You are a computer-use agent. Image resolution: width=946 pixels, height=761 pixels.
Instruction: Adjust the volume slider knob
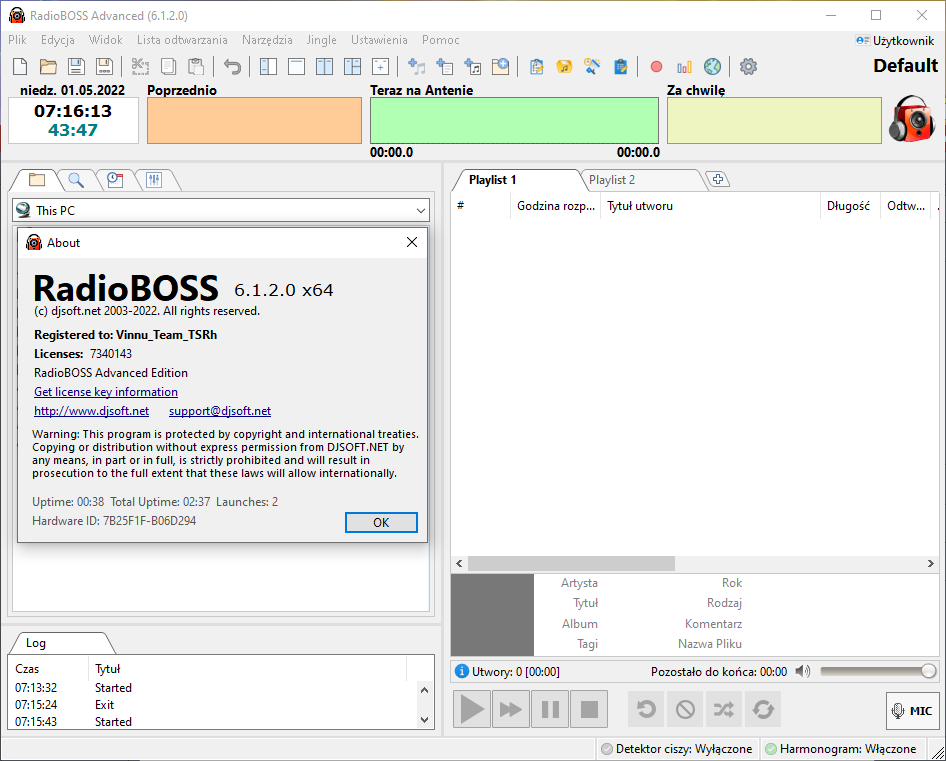(x=929, y=671)
